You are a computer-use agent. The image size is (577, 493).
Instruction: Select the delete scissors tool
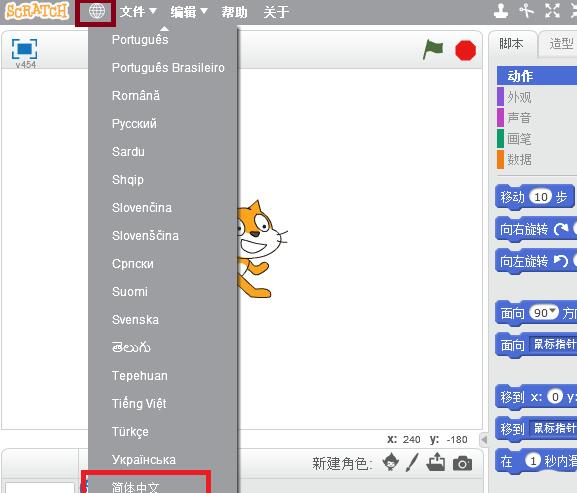coord(527,11)
